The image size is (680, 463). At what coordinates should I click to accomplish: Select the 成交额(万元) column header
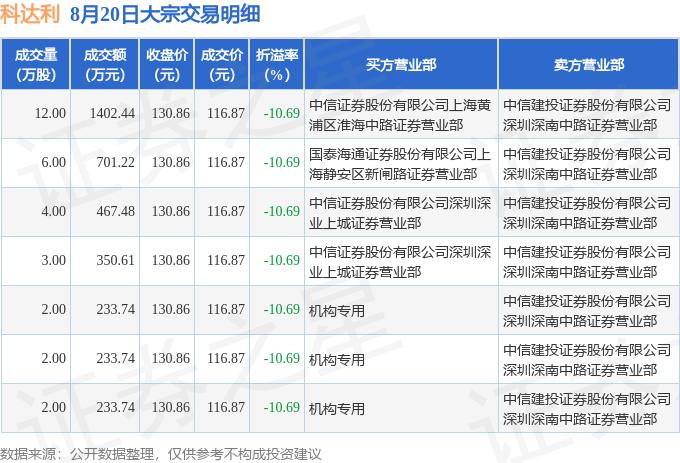[x=105, y=65]
